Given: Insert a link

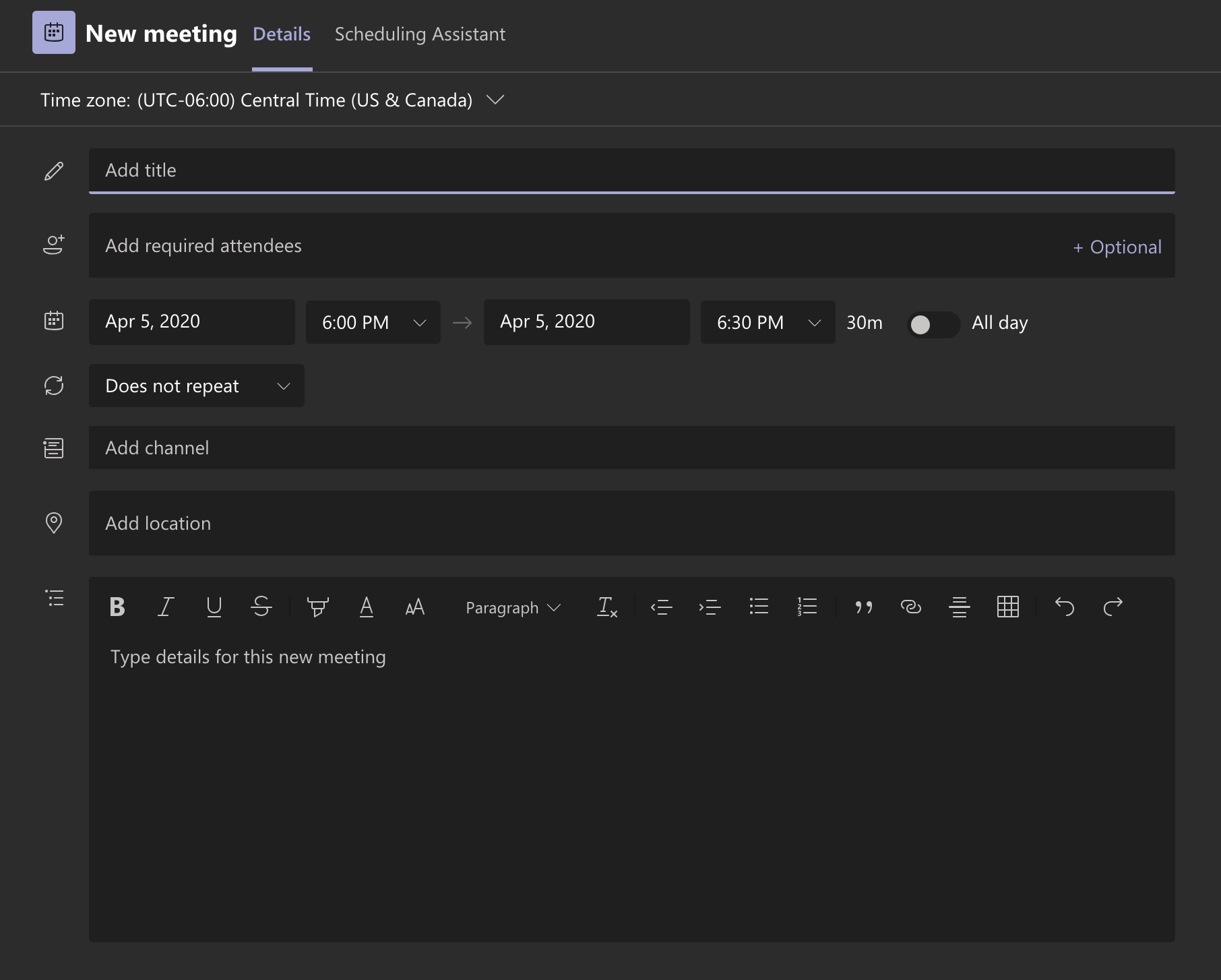Looking at the screenshot, I should 911,607.
